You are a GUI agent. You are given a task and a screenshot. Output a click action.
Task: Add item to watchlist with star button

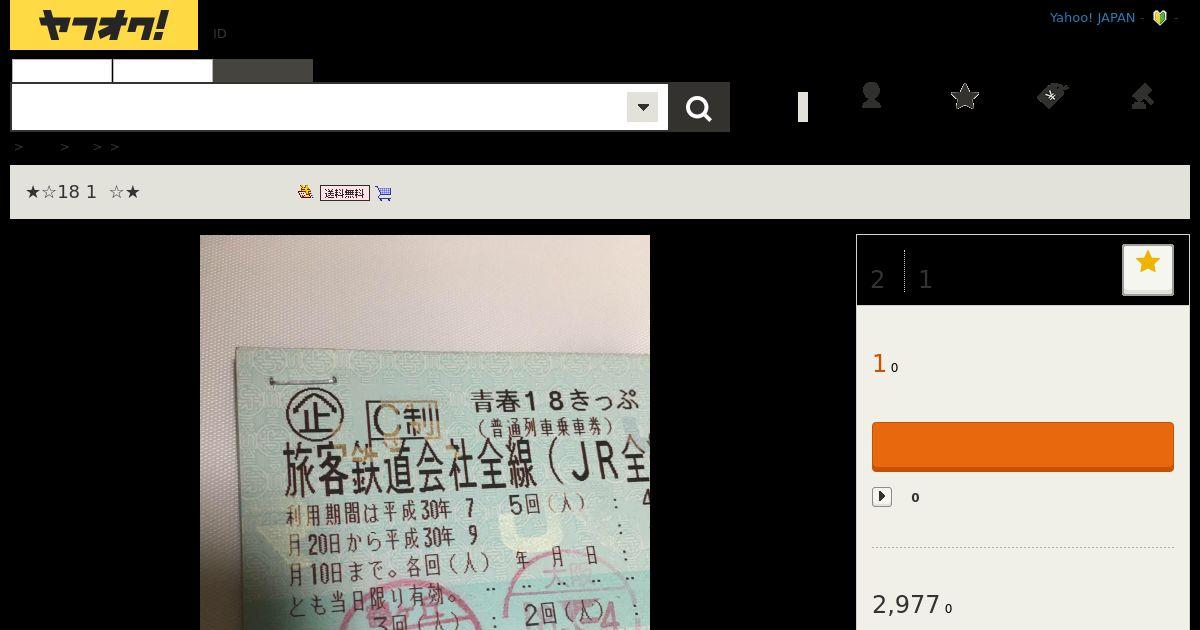(1148, 269)
